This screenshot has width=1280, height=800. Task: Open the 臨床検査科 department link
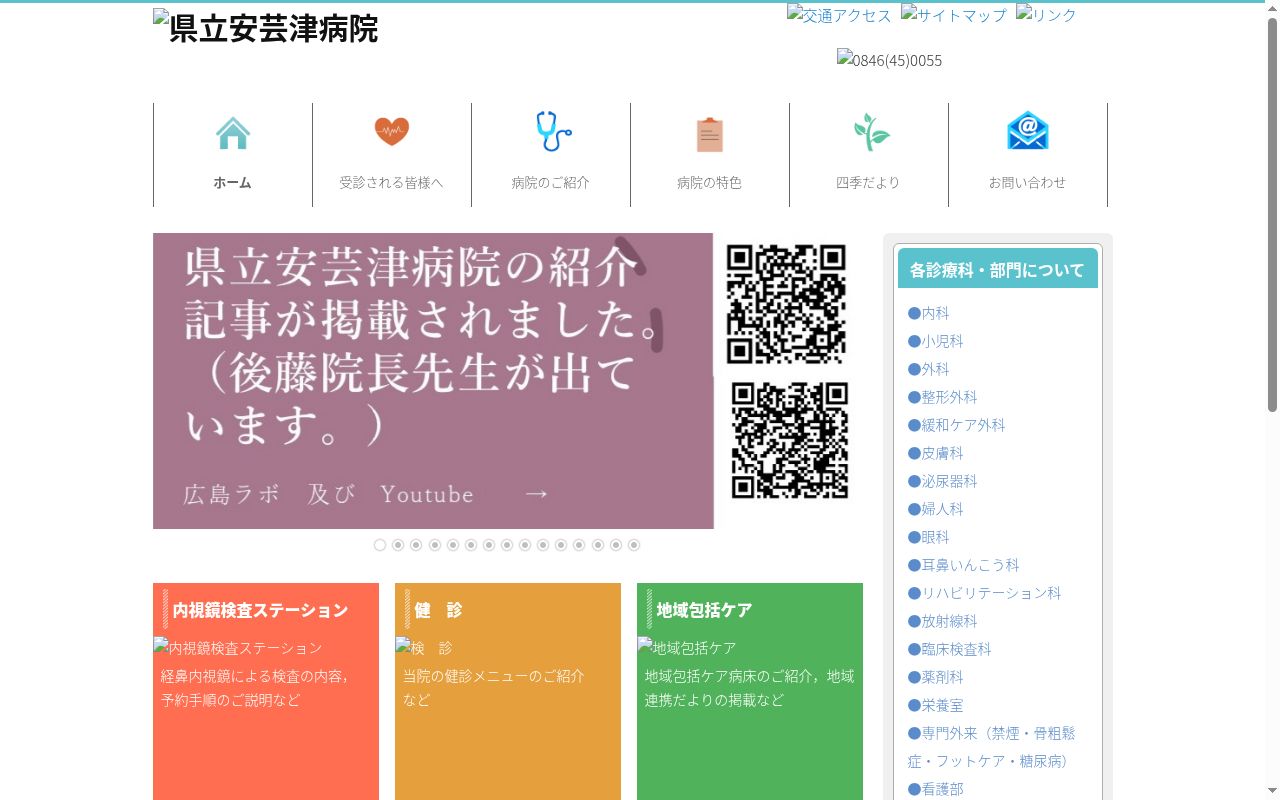point(950,649)
